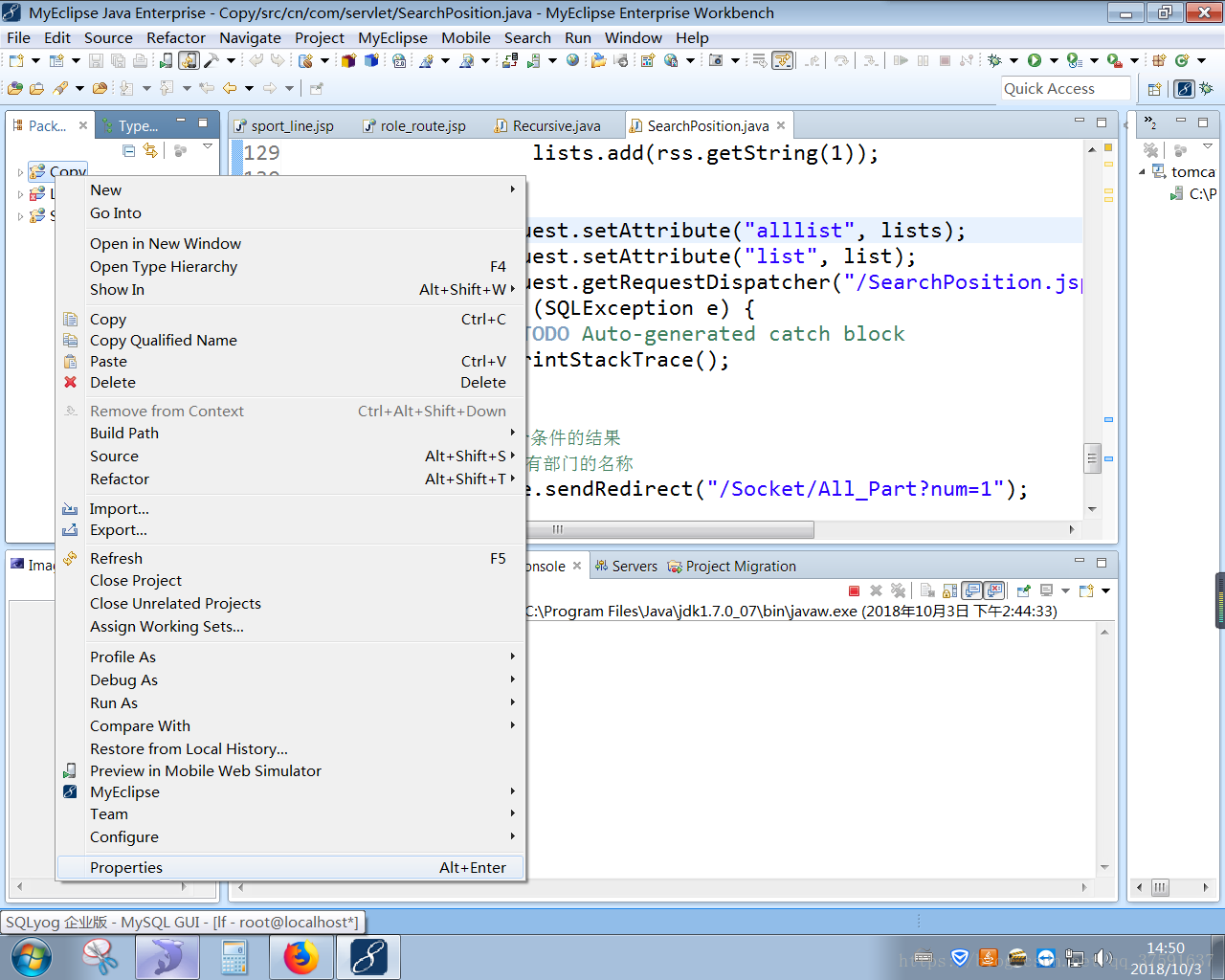Click the clock showing 14:50
The image size is (1225, 980).
1166,948
